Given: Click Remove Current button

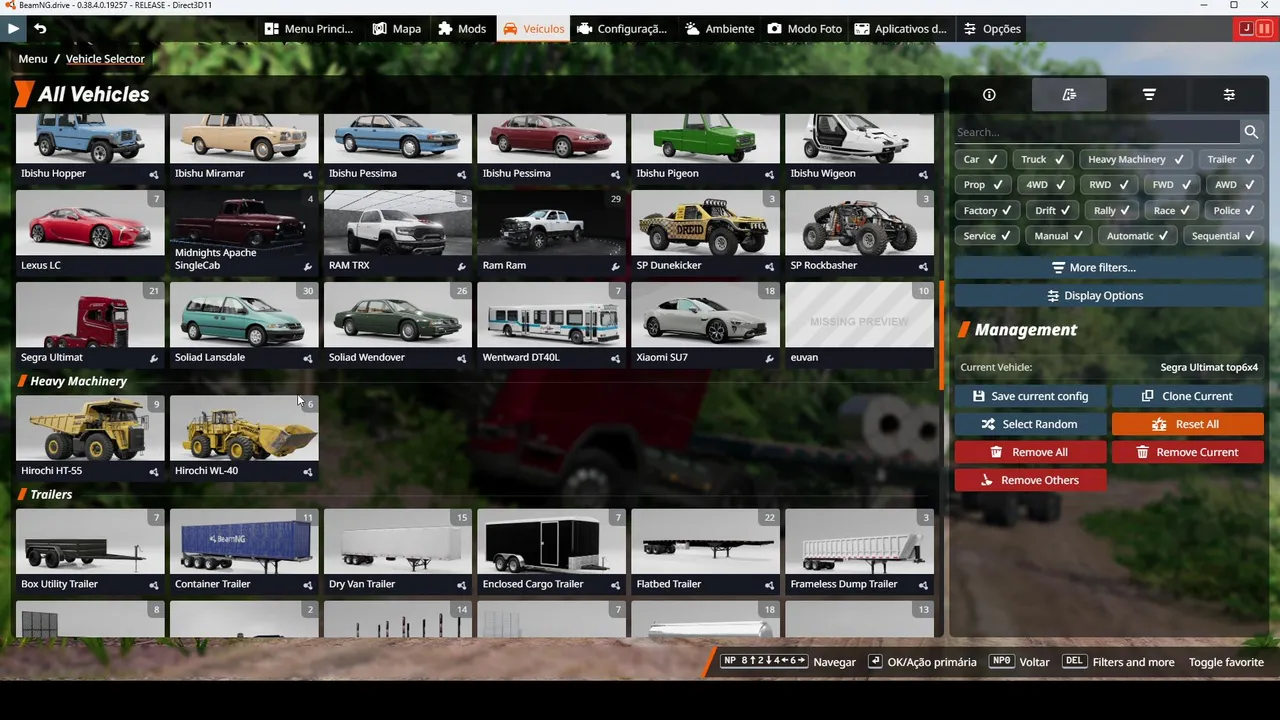Looking at the screenshot, I should click(x=1188, y=452).
